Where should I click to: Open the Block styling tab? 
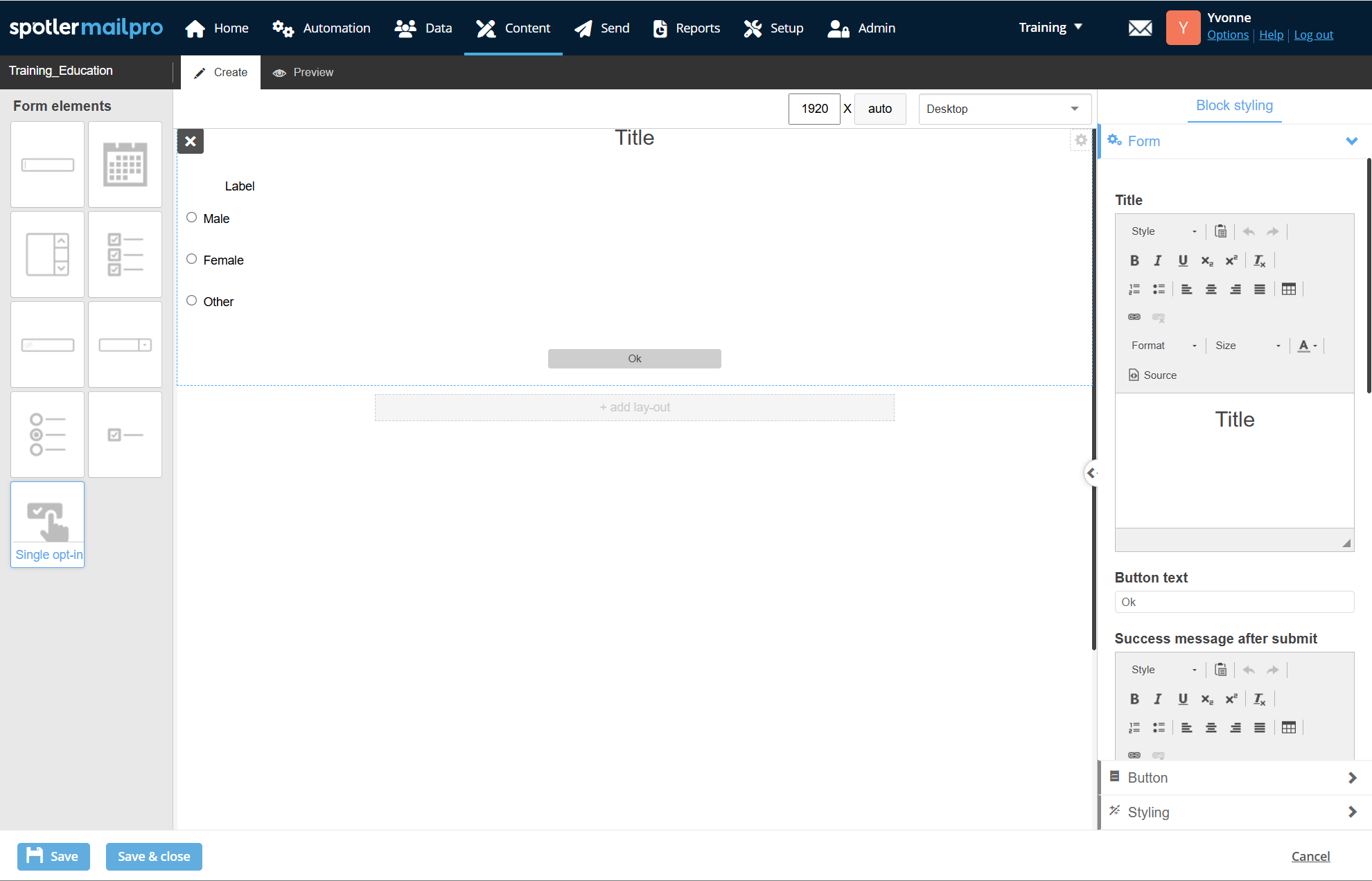[1234, 106]
